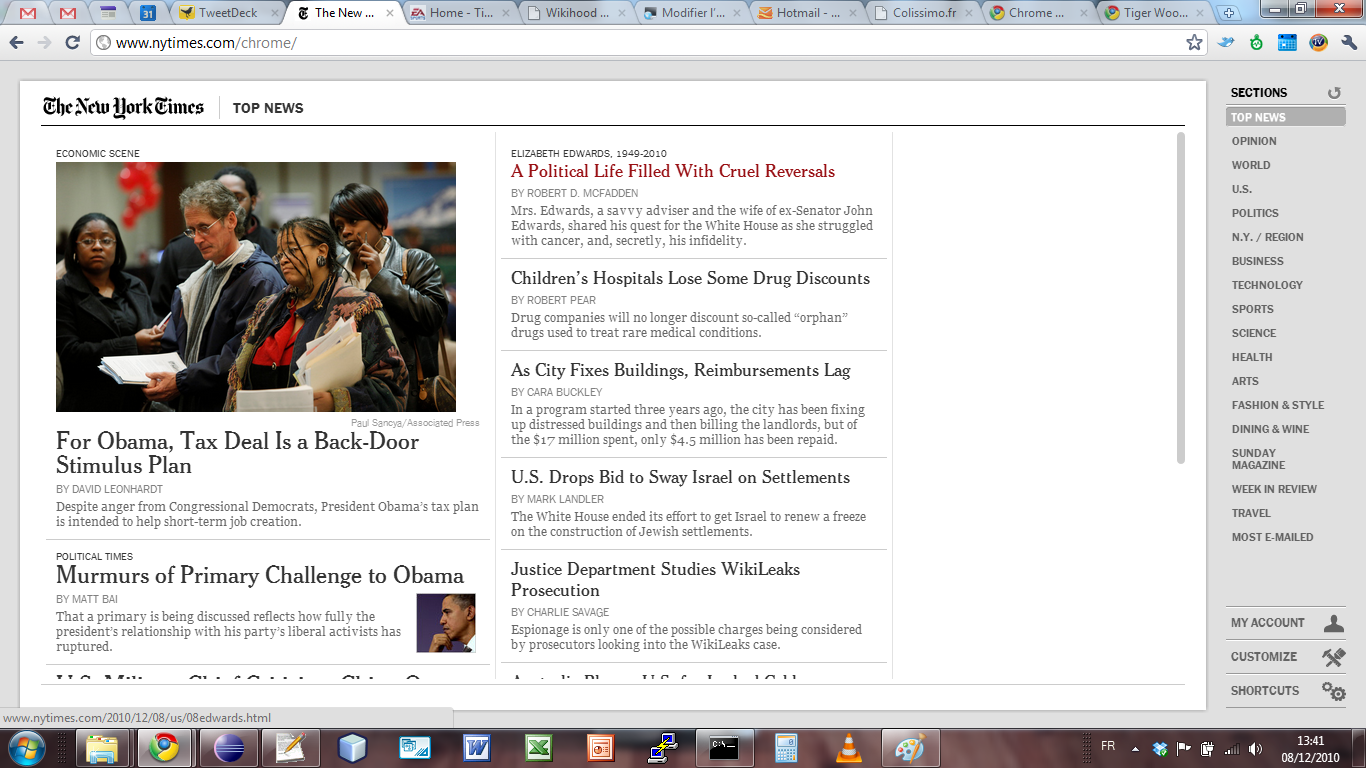This screenshot has width=1366, height=768.
Task: Click the Customize button label
Action: click(x=1264, y=657)
